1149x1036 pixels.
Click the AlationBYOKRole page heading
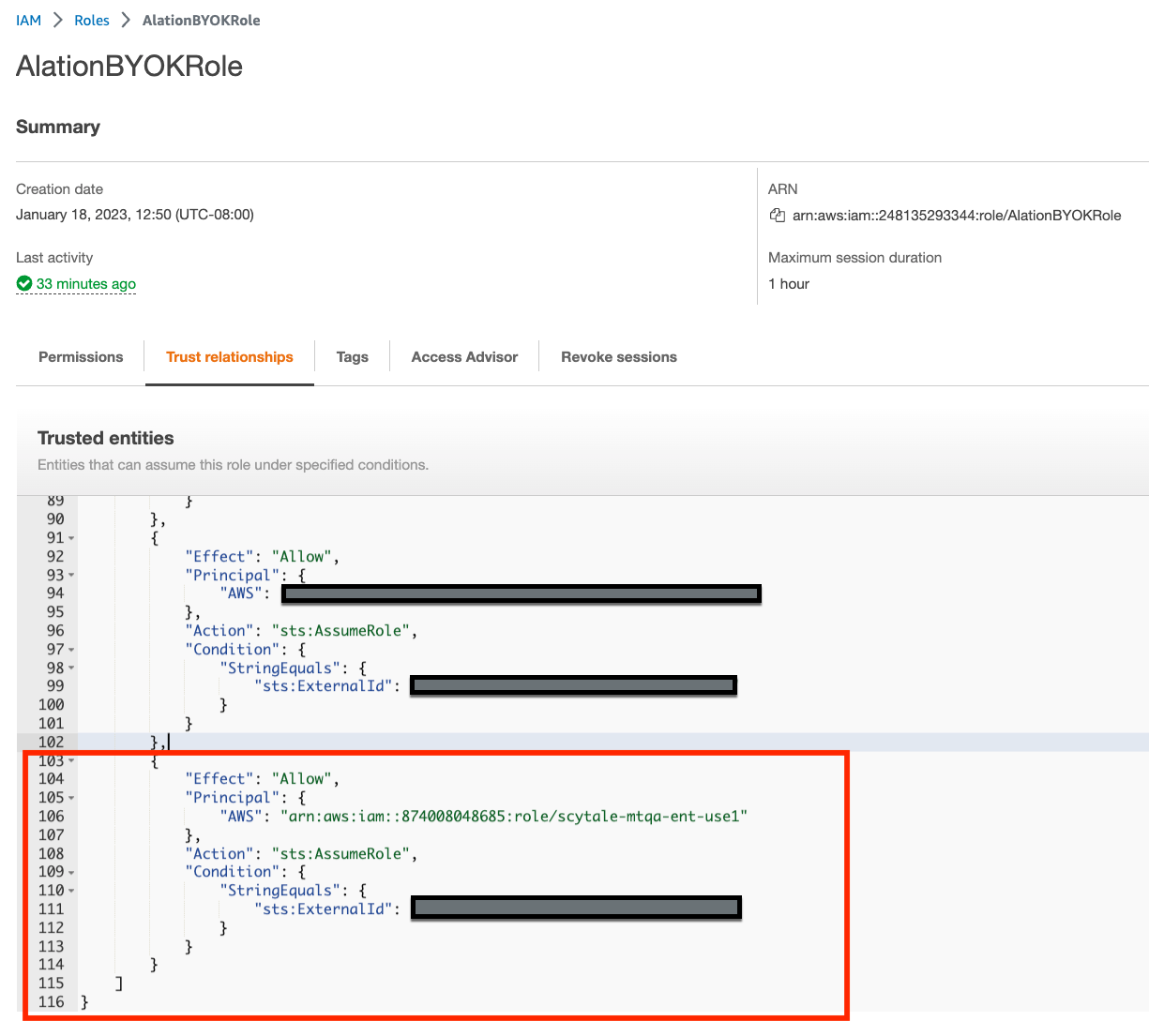[x=129, y=66]
